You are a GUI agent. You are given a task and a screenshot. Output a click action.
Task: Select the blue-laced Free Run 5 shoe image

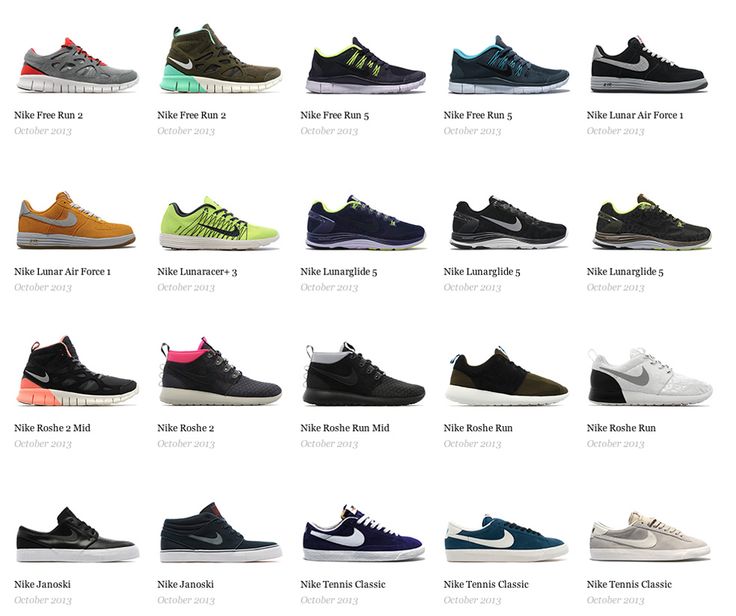pos(509,64)
